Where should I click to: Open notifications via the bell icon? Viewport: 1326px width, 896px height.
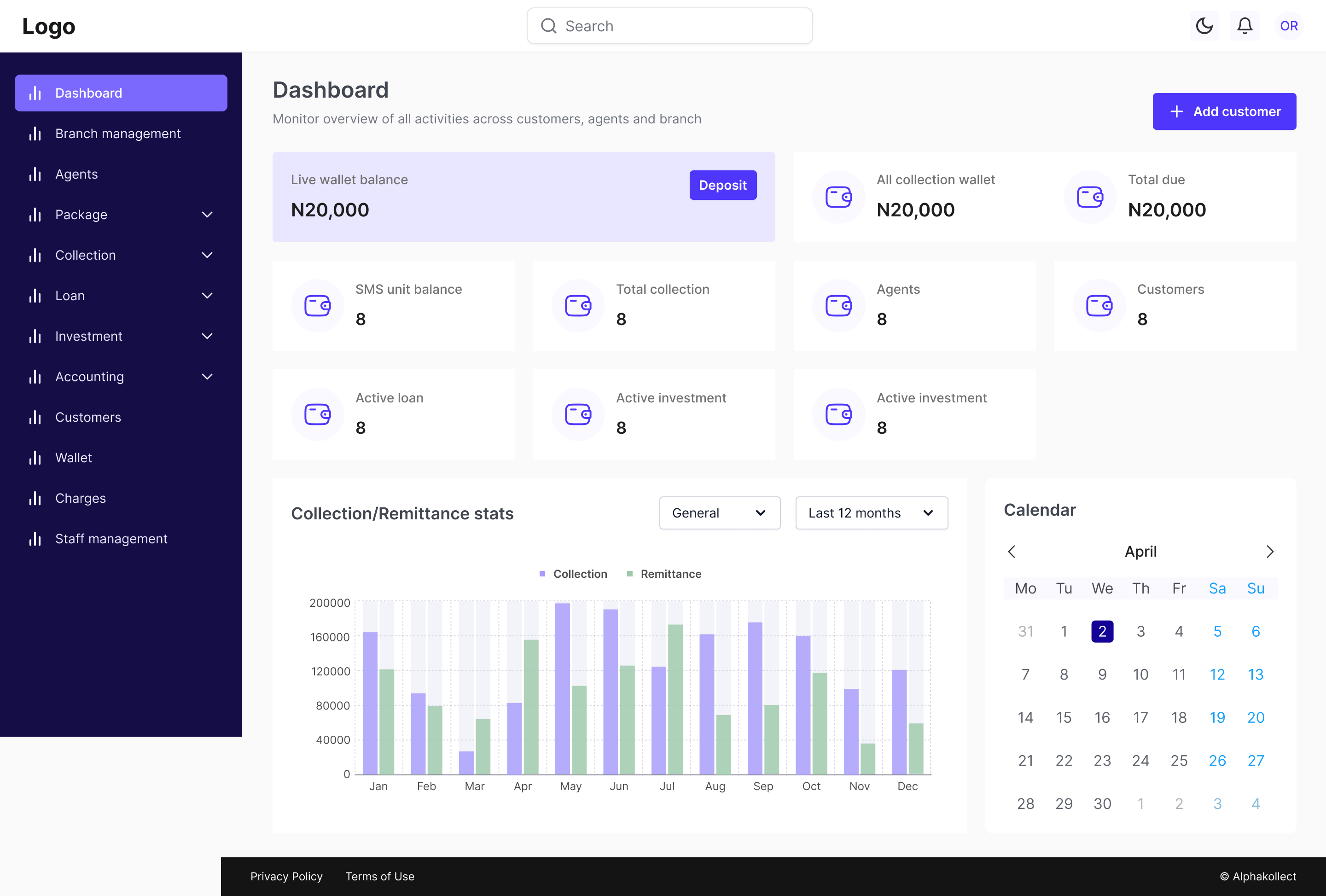tap(1245, 26)
